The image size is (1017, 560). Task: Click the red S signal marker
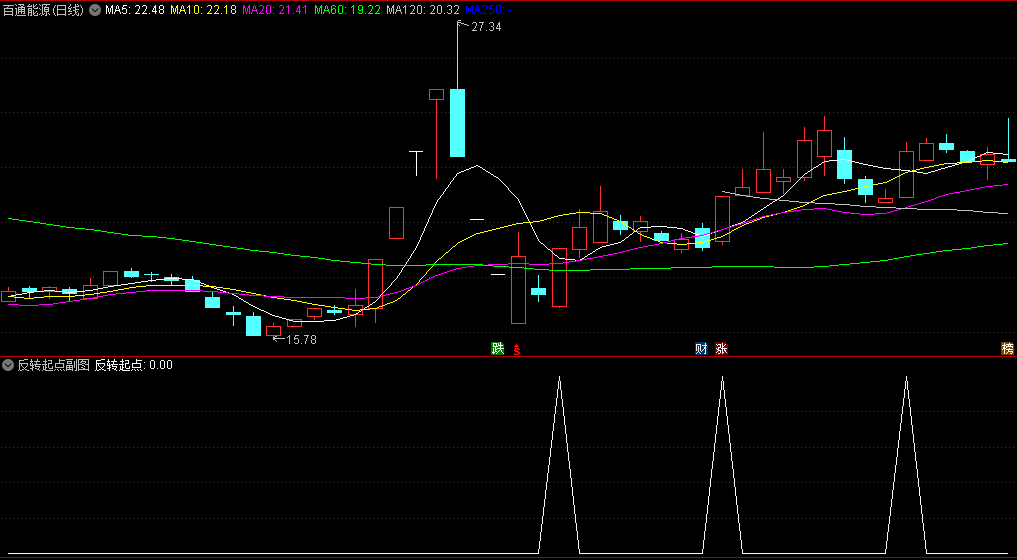click(x=517, y=350)
